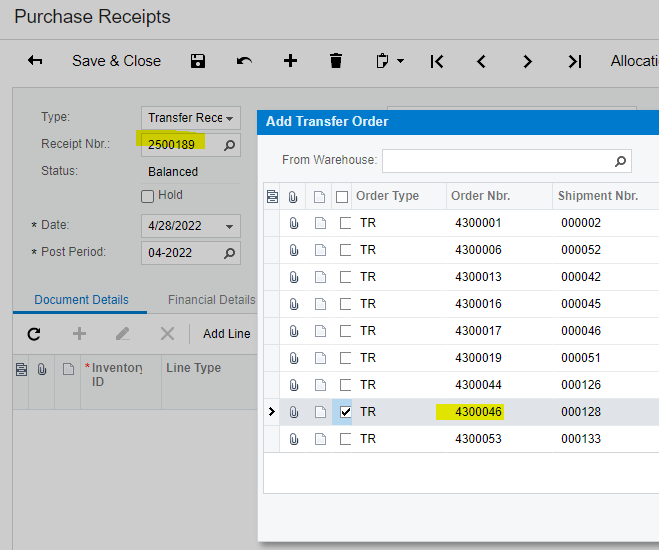Go to next record icon
The image size is (659, 550).
(x=527, y=61)
